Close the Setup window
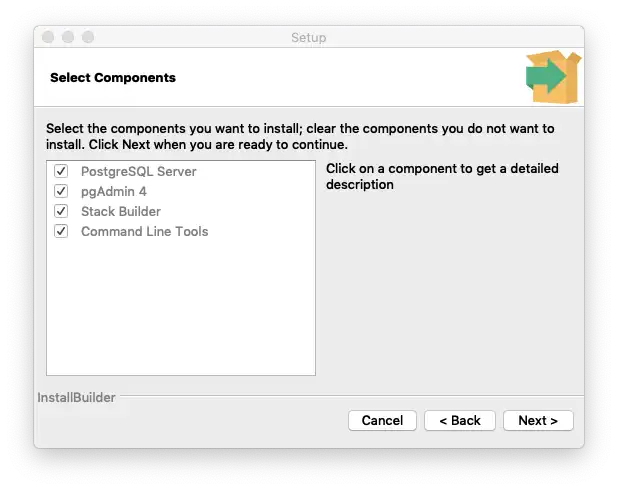Image resolution: width=618 pixels, height=490 pixels. pos(50,38)
